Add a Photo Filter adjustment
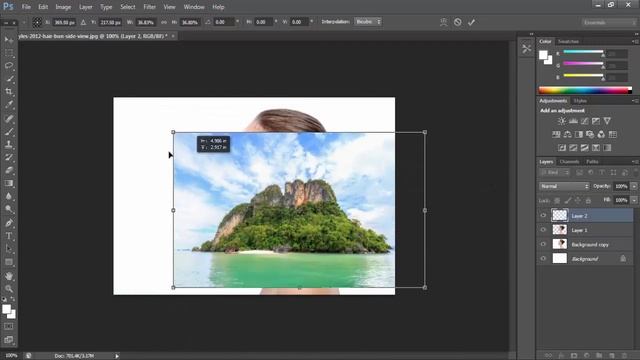Image resolution: width=640 pixels, height=360 pixels. click(x=590, y=134)
